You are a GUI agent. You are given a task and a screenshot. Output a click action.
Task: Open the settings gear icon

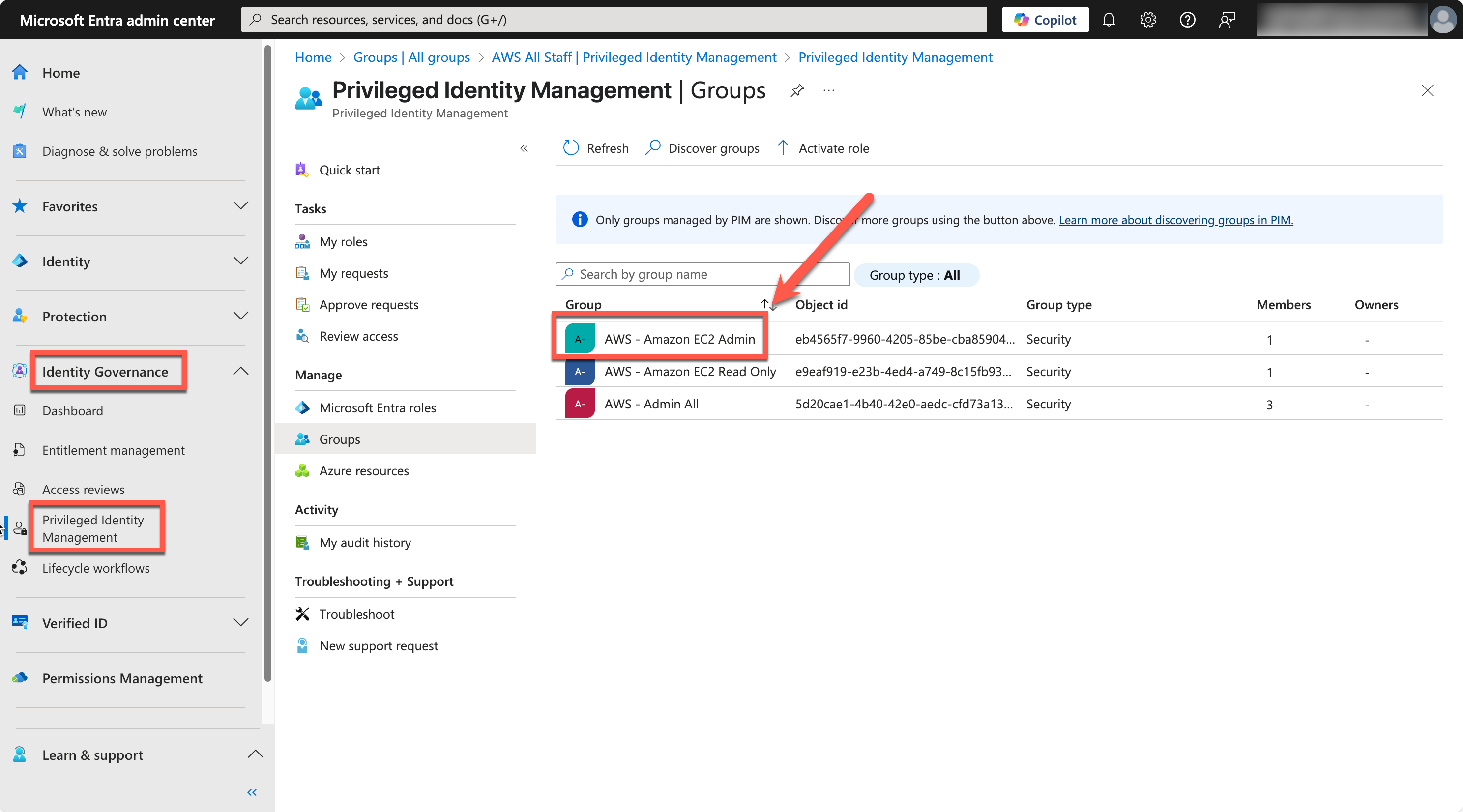(1148, 19)
